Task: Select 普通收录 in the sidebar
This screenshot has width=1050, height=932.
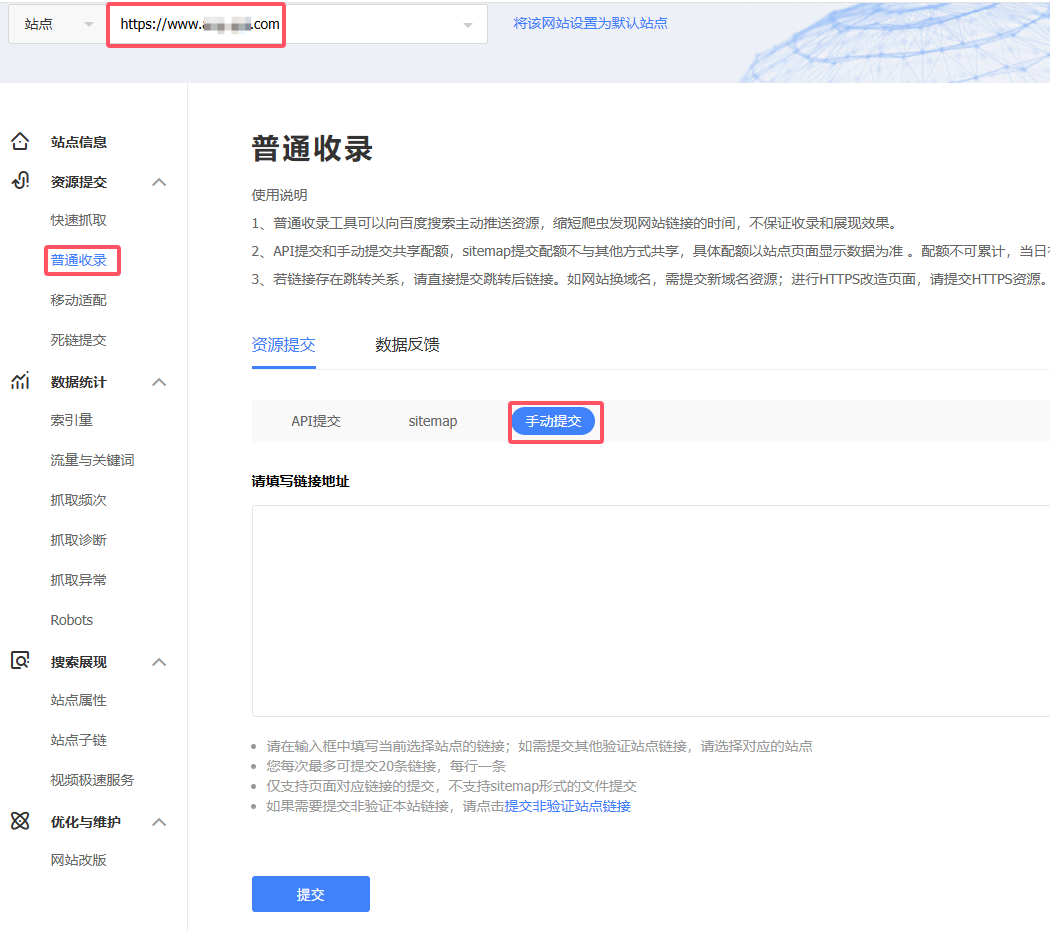Action: click(x=79, y=260)
